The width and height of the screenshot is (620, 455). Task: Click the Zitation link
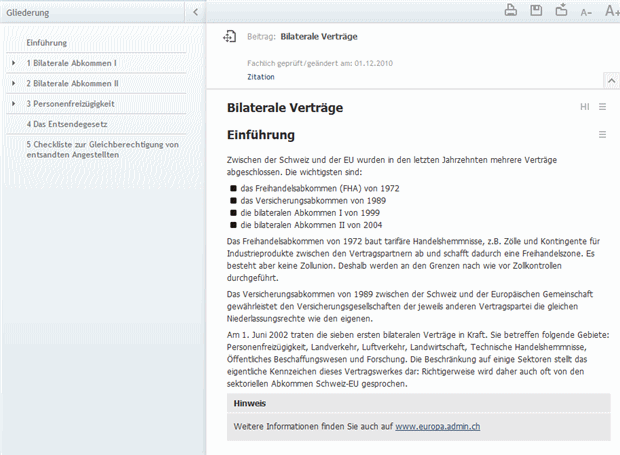pyautogui.click(x=261, y=77)
